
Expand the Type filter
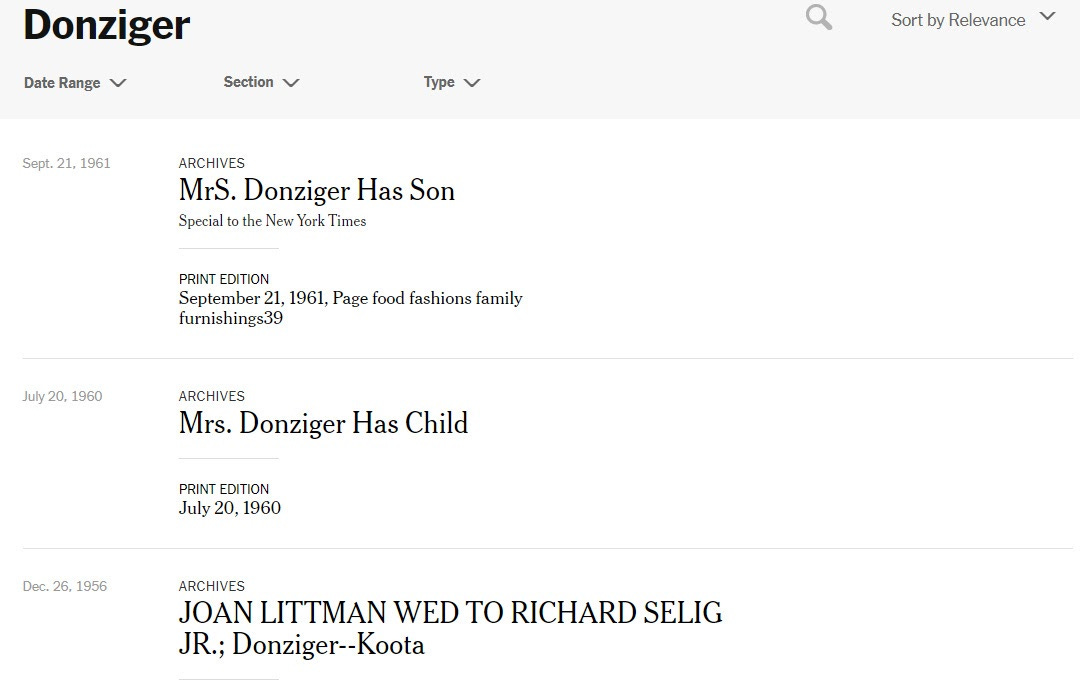(451, 82)
